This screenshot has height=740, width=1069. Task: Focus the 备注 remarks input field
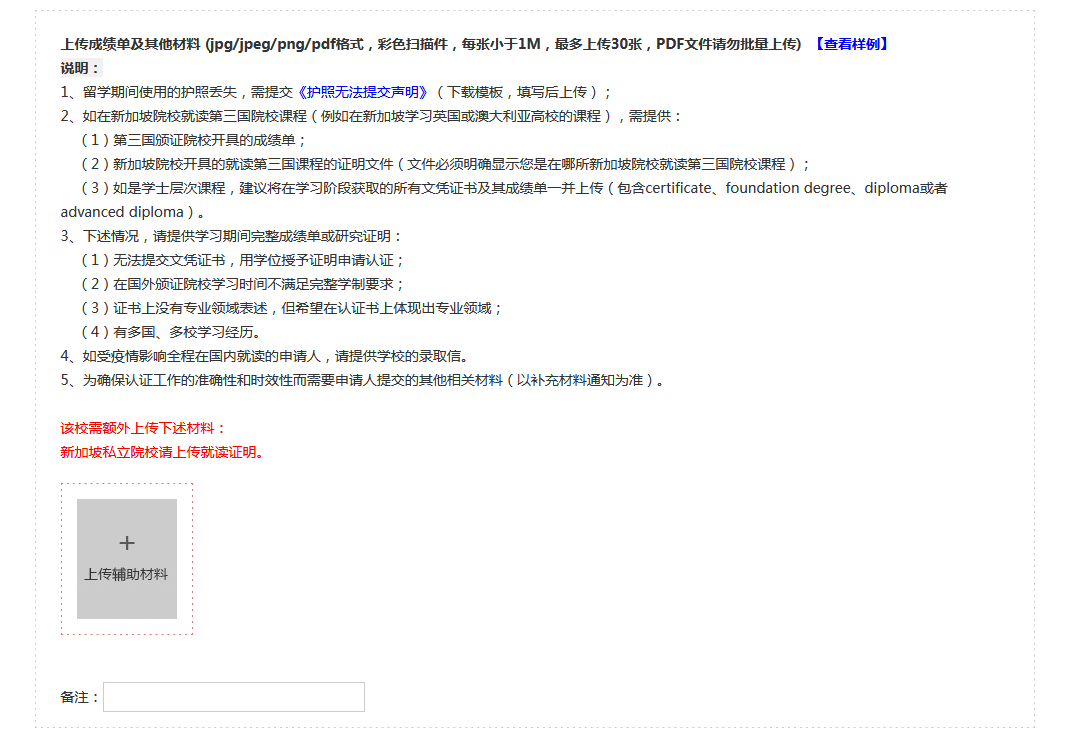click(234, 697)
